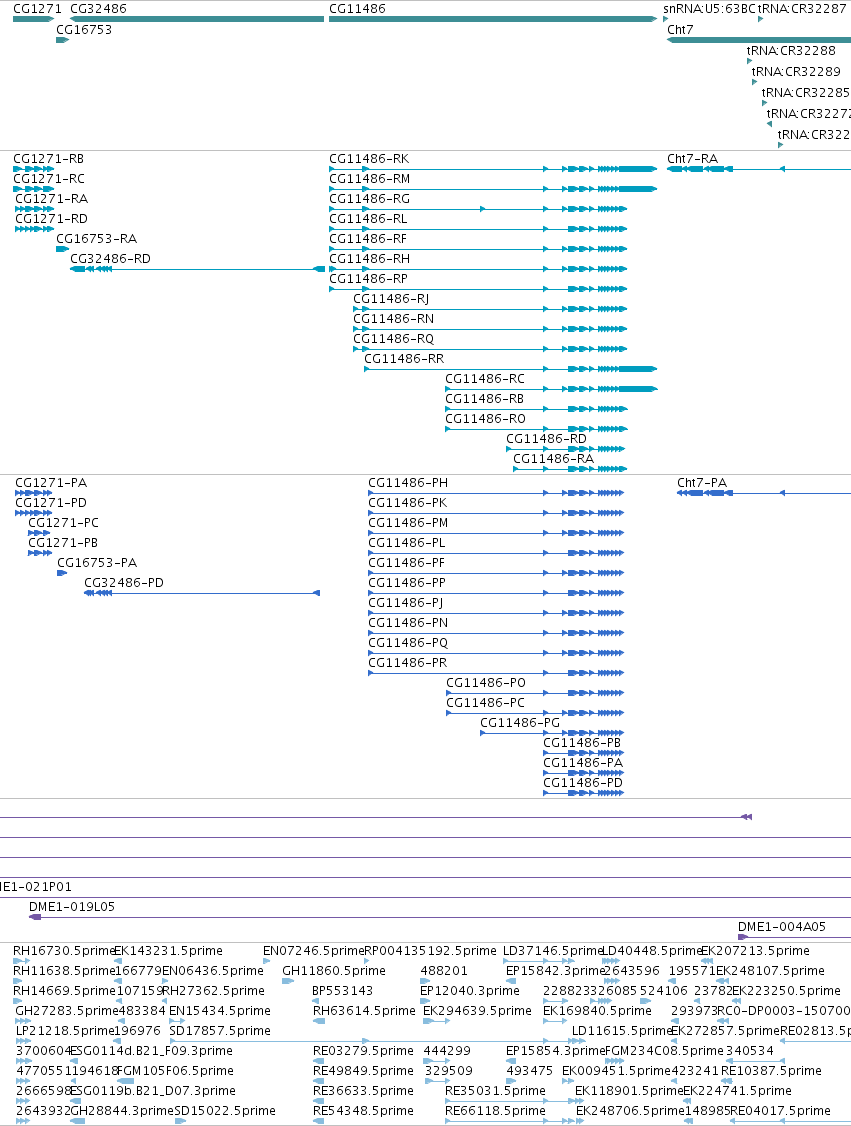This screenshot has width=851, height=1126.
Task: Click the CG1271-RB transcript label
Action: click(x=48, y=159)
